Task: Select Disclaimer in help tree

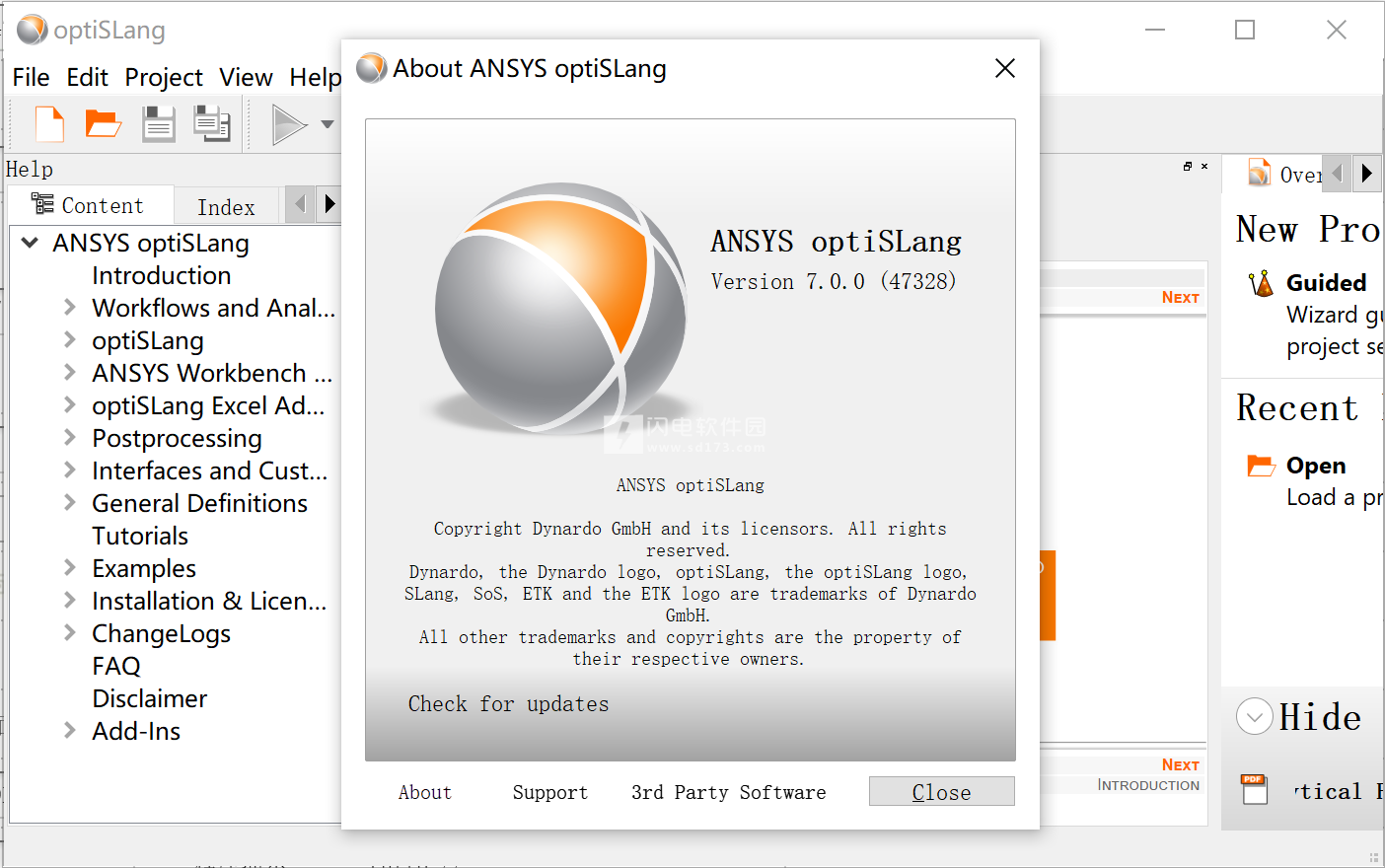Action: (x=150, y=698)
